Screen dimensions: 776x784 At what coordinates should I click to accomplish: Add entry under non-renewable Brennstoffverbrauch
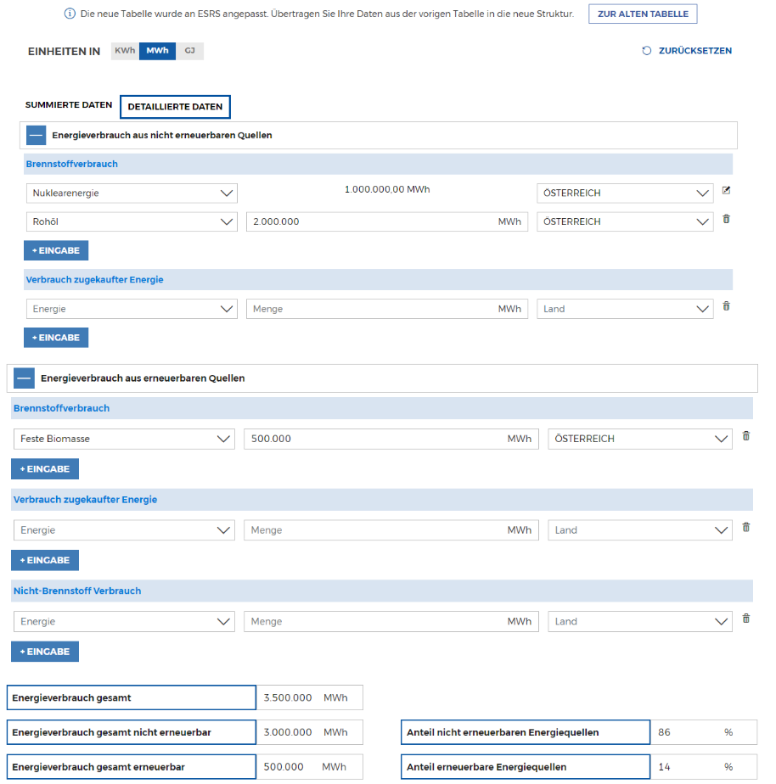pyautogui.click(x=56, y=250)
